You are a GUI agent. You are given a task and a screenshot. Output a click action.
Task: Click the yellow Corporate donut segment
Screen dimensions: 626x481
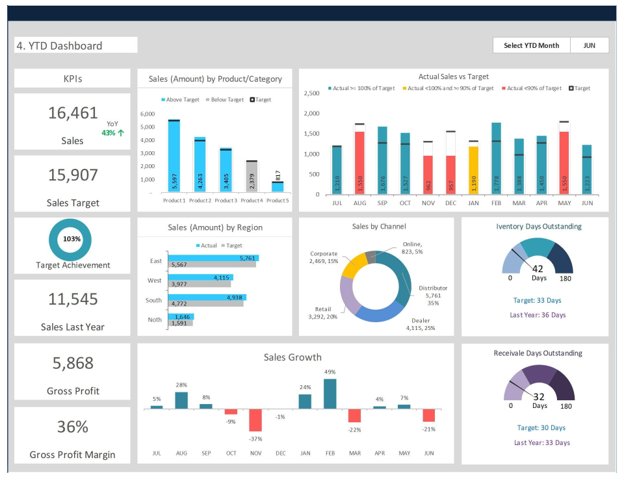[354, 265]
